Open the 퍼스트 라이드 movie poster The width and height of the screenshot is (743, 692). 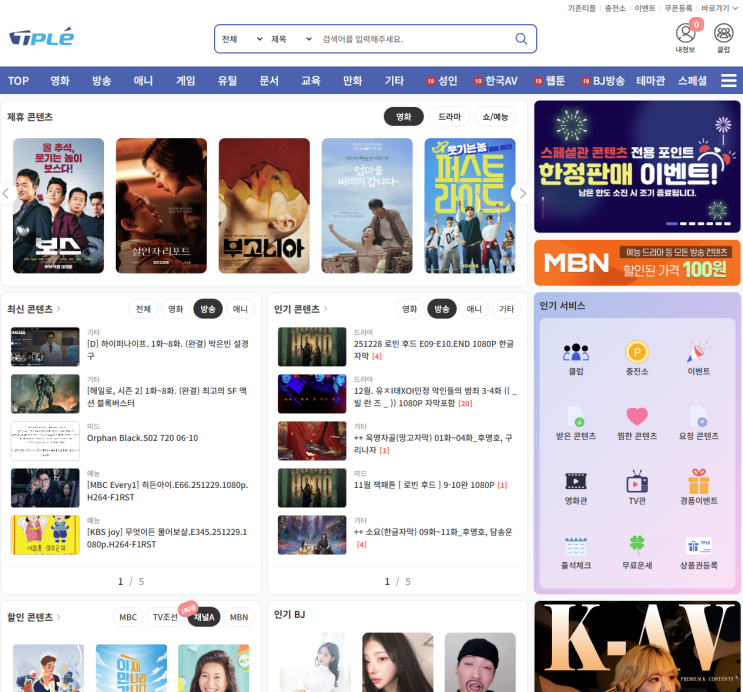(x=470, y=205)
